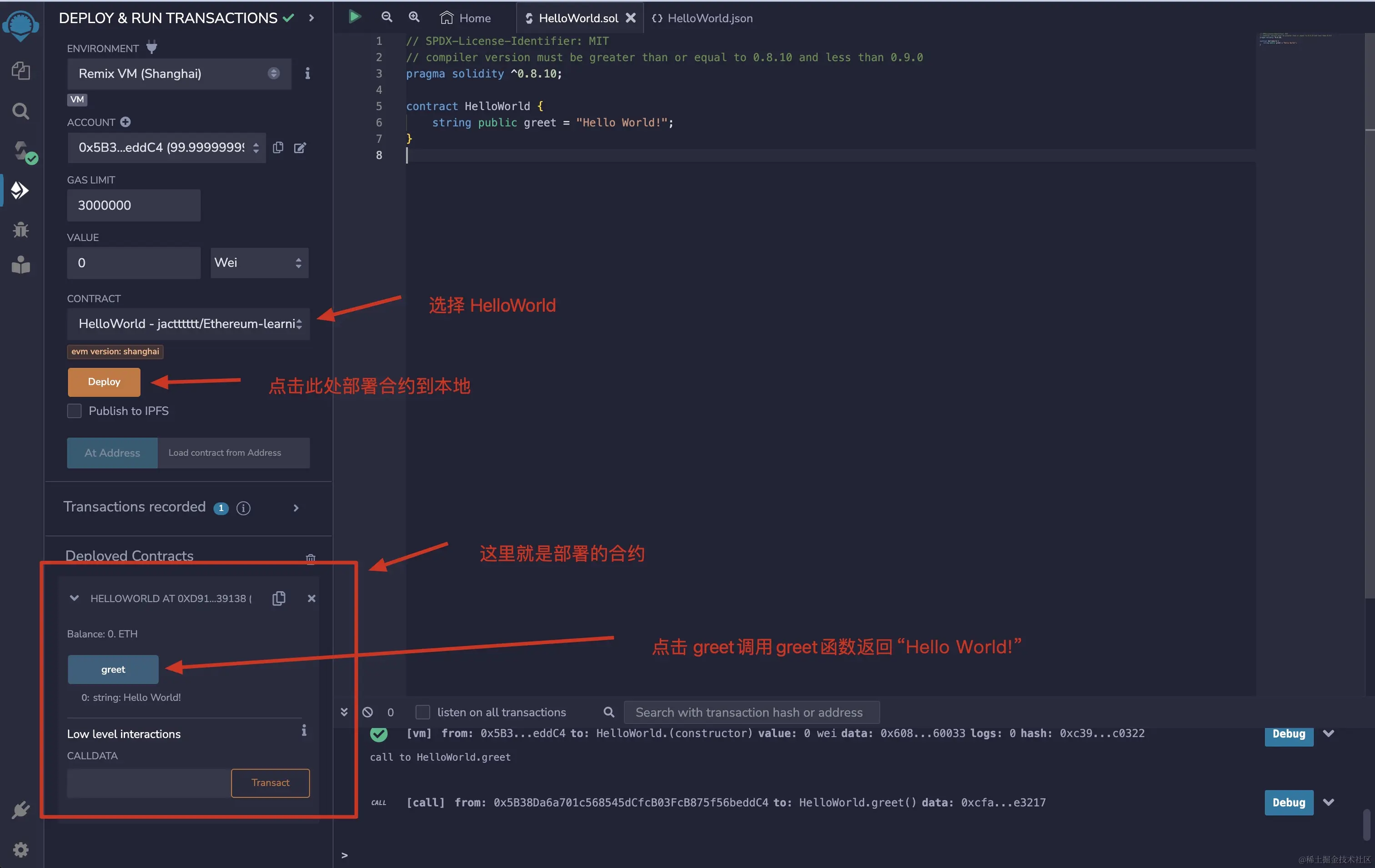1375x868 pixels.
Task: Open the Debugger bug sidebar icon
Action: coord(20,229)
